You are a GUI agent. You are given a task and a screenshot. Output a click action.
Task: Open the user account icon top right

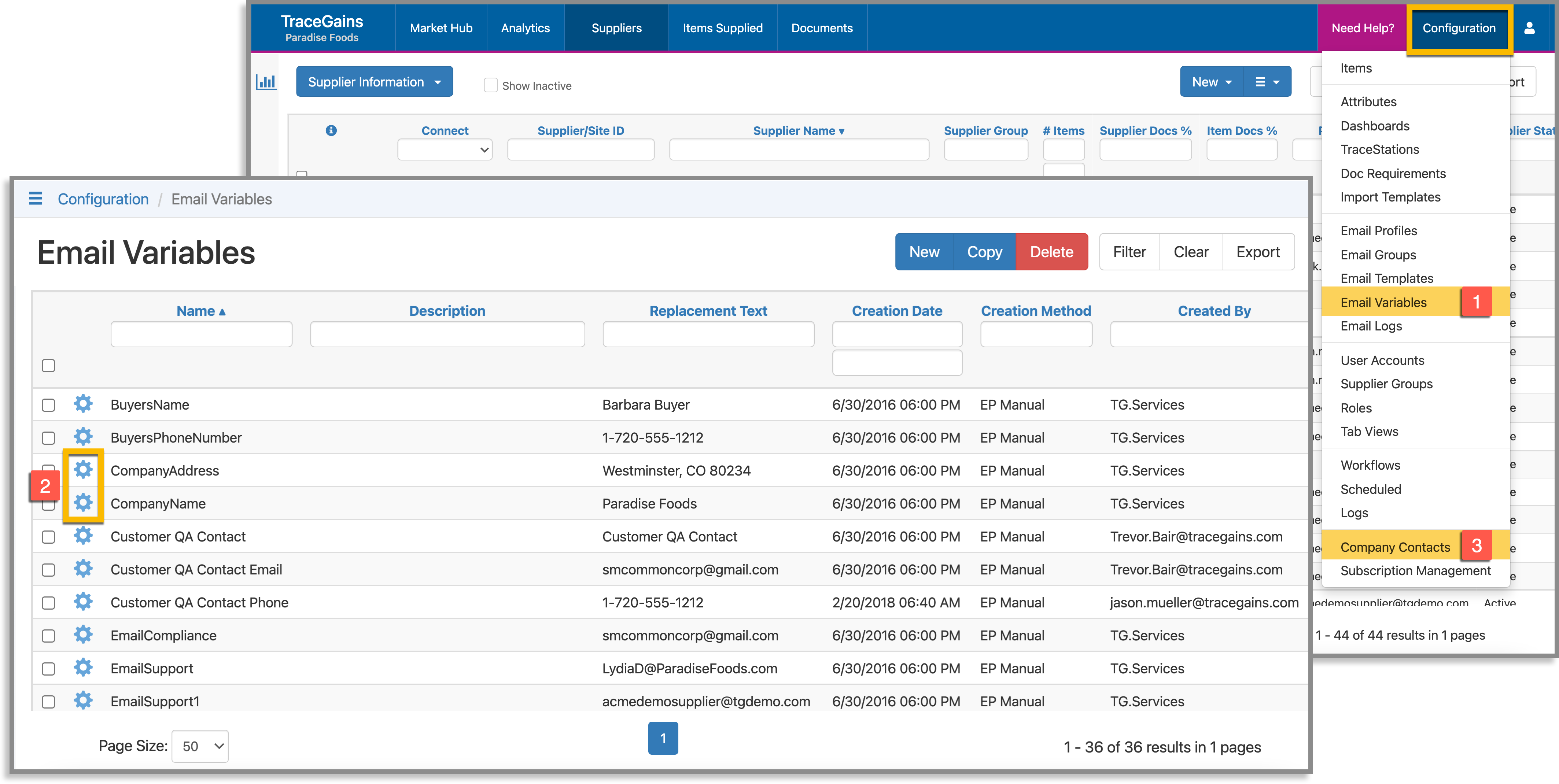[x=1529, y=27]
